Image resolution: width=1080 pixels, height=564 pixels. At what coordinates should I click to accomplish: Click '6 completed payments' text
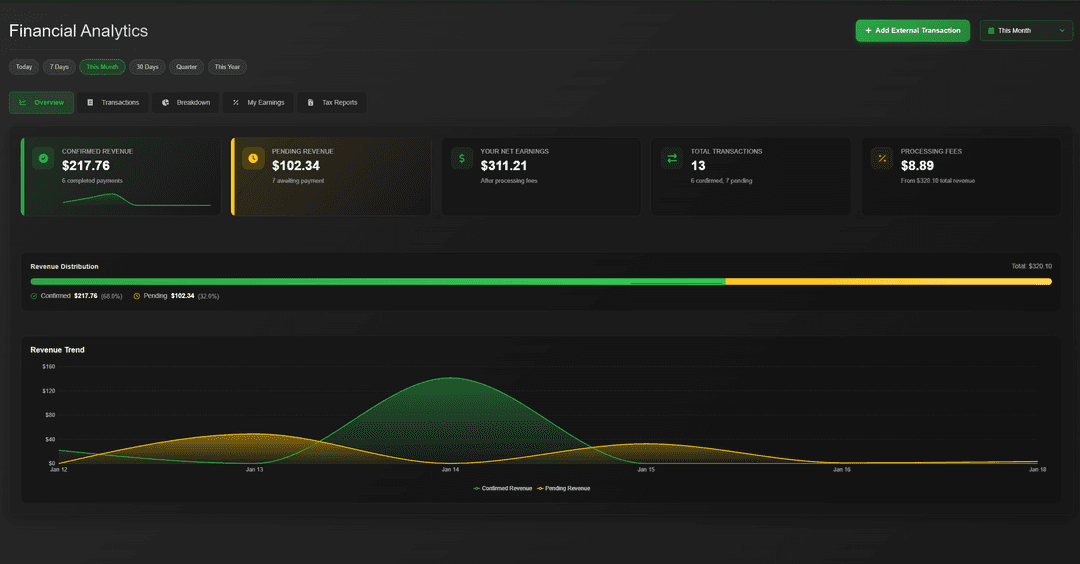coord(92,180)
